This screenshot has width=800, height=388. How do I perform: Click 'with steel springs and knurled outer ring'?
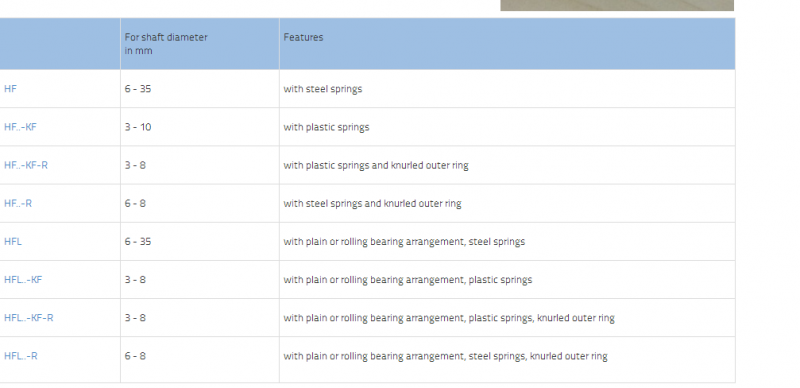(372, 204)
